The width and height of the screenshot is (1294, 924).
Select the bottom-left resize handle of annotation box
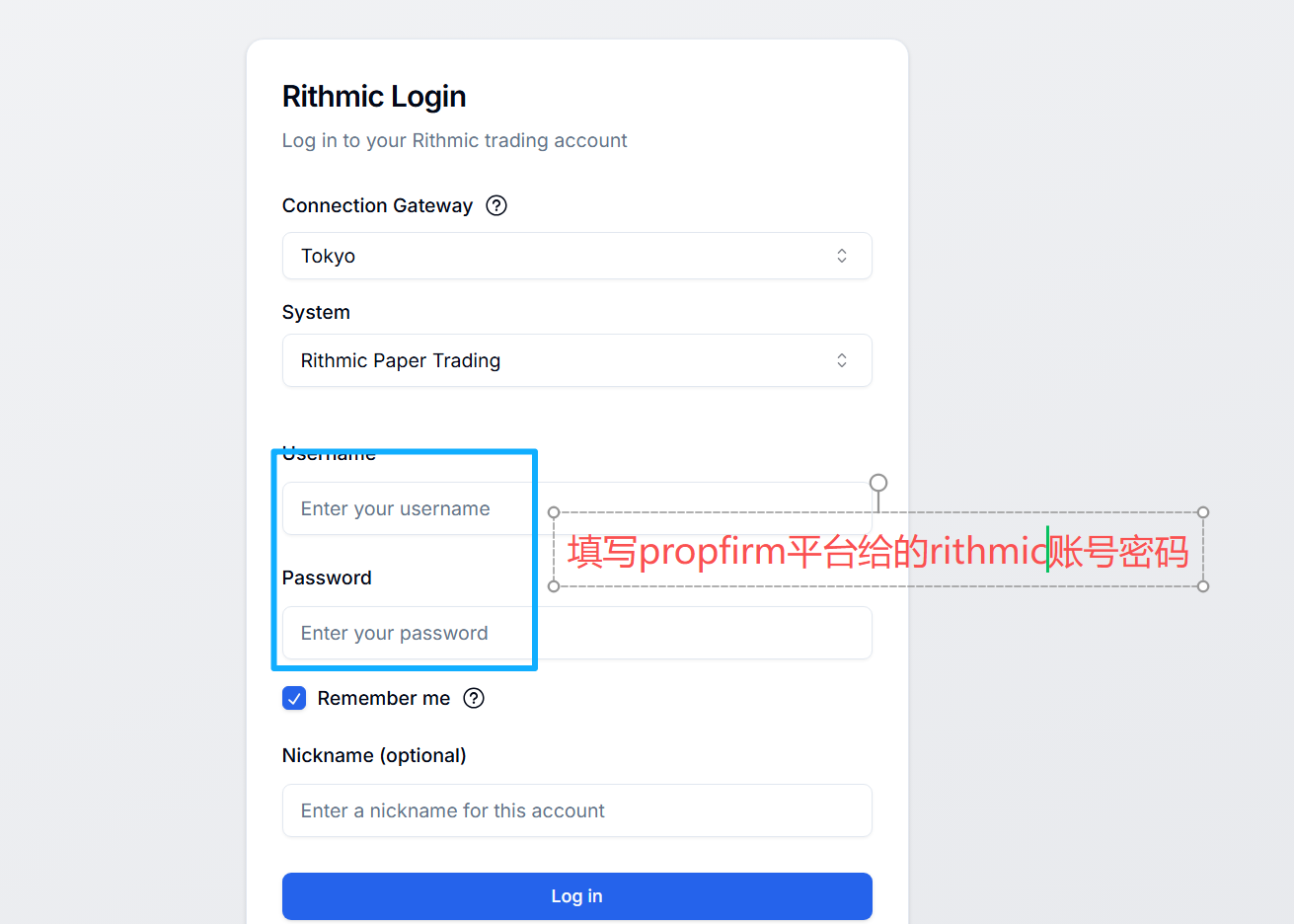coord(554,586)
